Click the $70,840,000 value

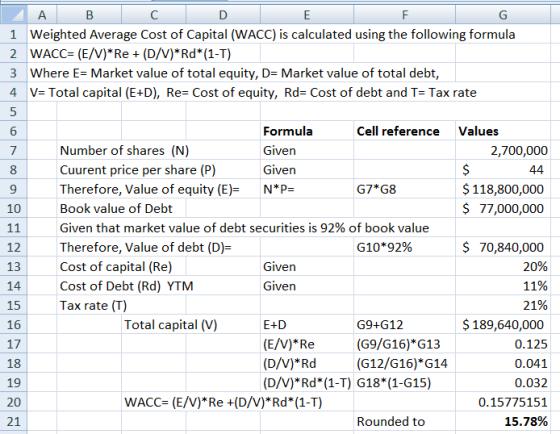point(503,247)
